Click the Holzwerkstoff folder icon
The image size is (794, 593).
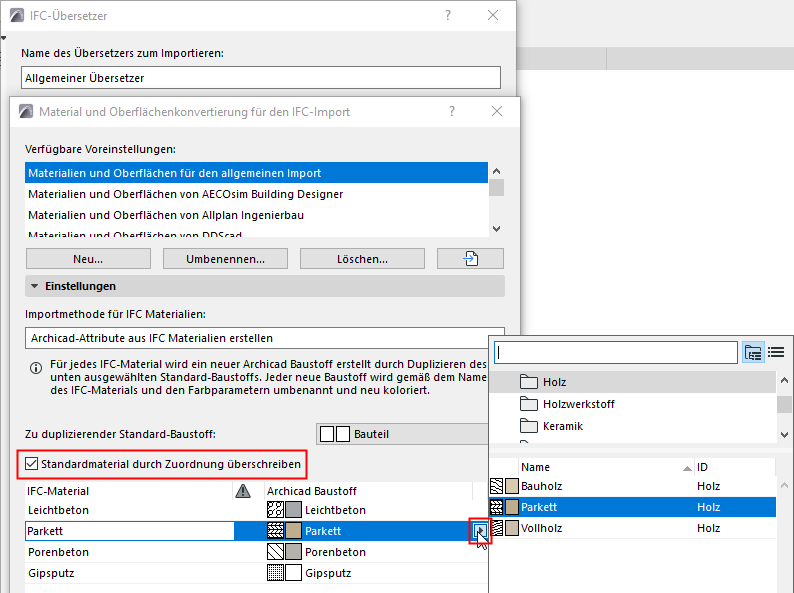point(529,404)
